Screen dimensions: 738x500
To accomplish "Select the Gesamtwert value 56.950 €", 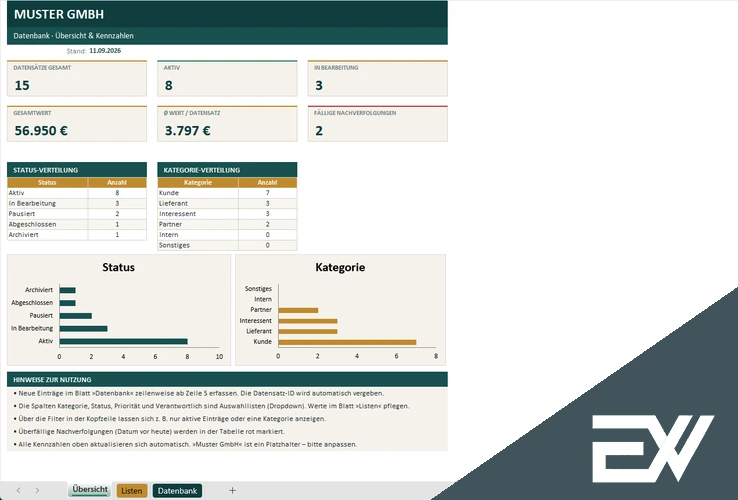I will [x=41, y=130].
